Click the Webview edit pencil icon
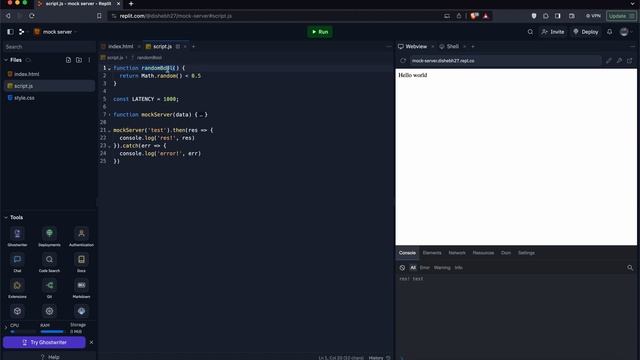Viewport: 640px width, 360px height. (x=609, y=60)
